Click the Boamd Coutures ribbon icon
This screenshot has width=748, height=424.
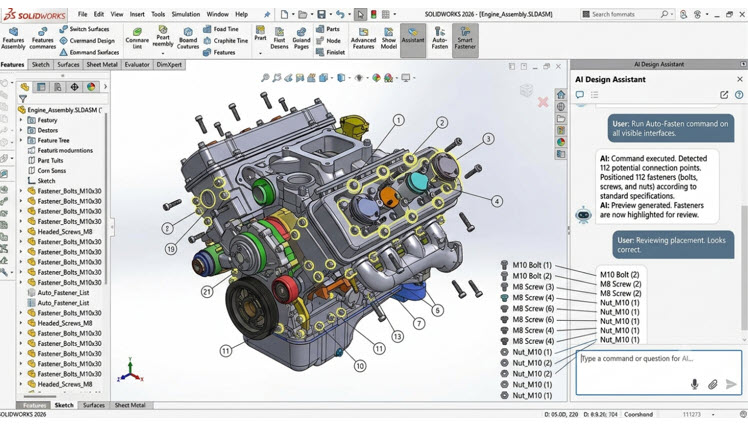click(x=188, y=38)
